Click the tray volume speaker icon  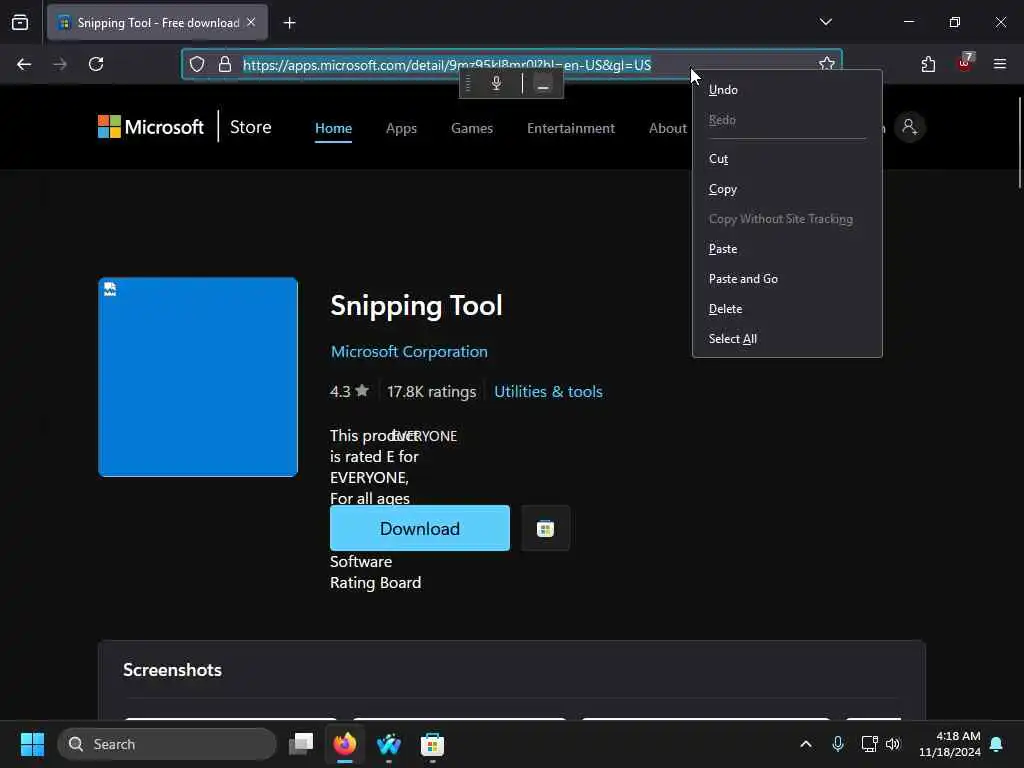click(893, 744)
